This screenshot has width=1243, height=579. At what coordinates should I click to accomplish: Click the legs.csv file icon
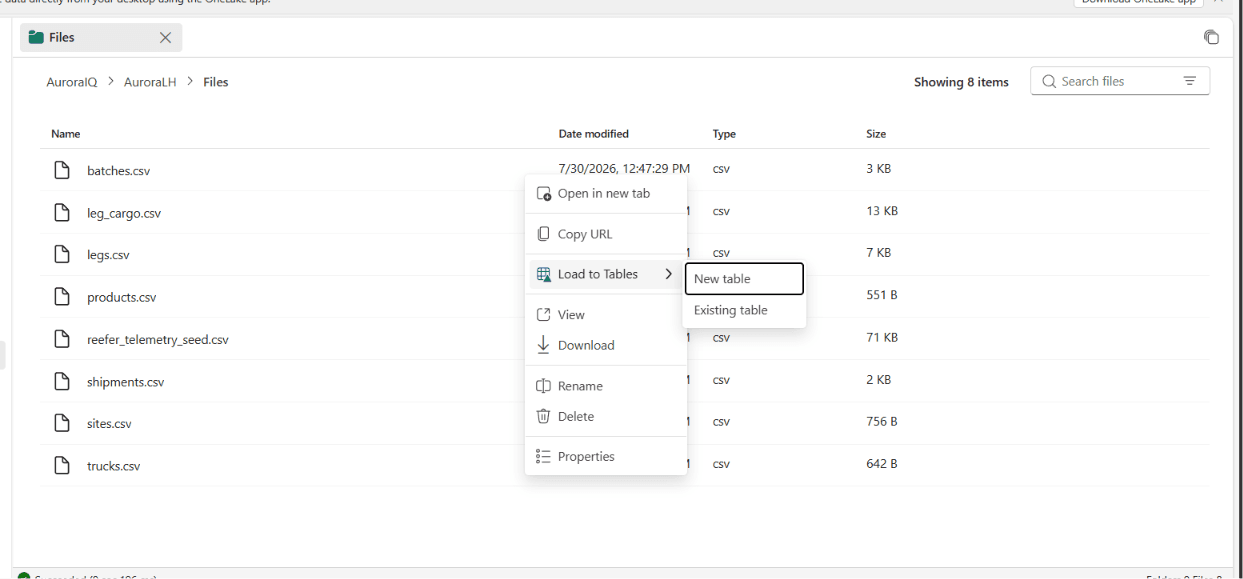62,255
